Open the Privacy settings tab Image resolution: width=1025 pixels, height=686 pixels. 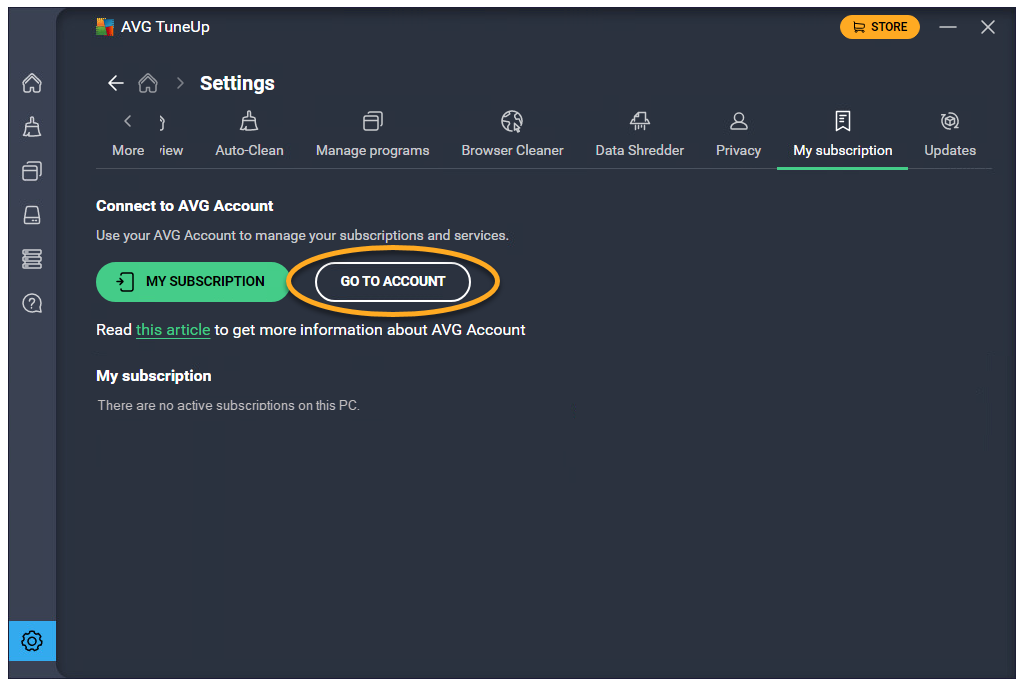click(738, 135)
